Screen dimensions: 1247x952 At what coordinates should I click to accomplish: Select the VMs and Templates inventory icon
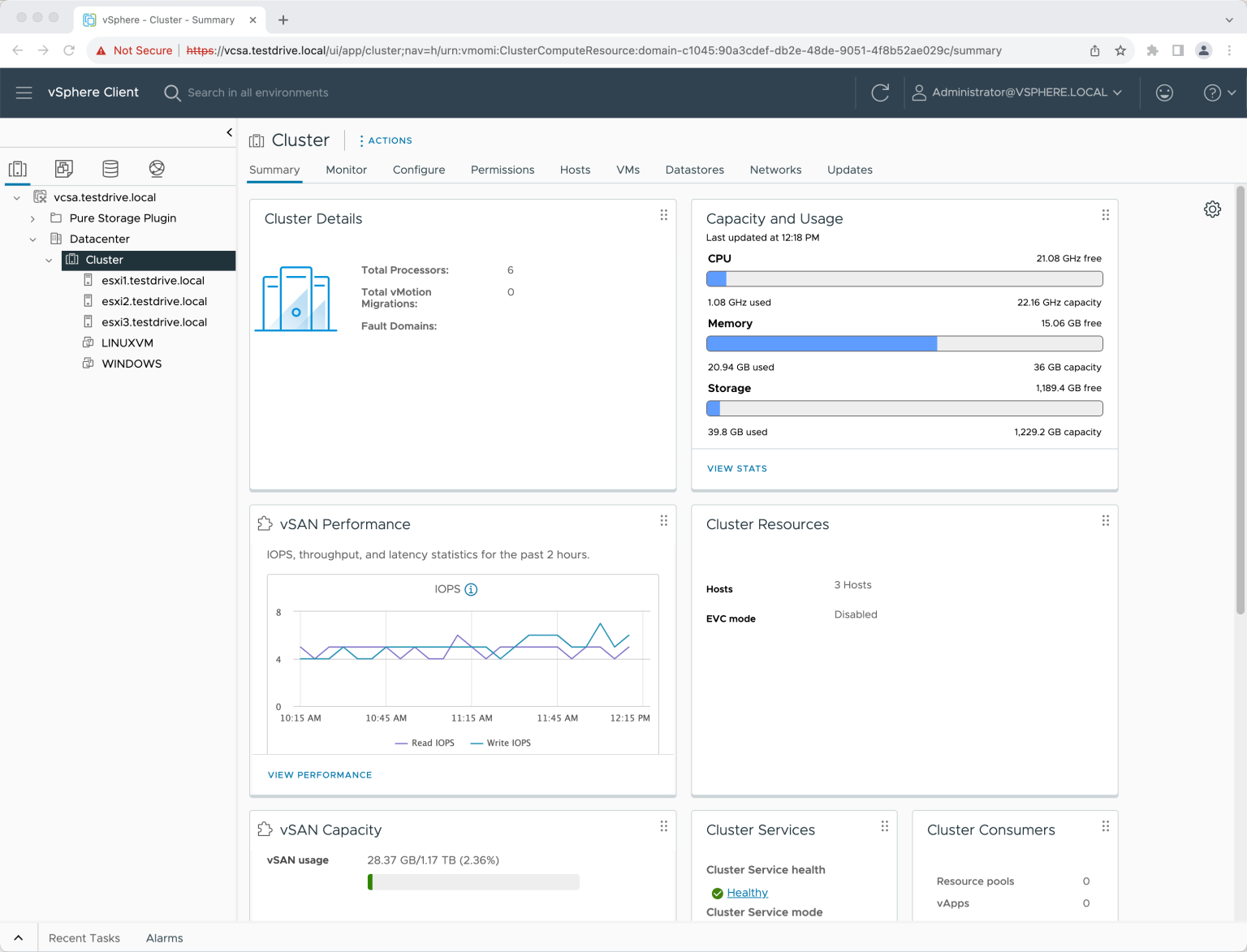coord(64,168)
